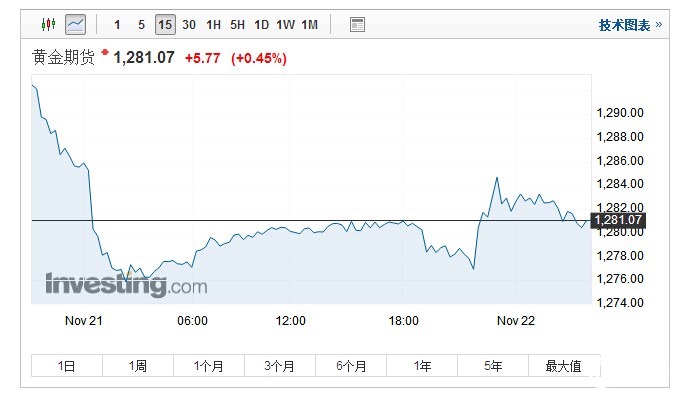This screenshot has width=681, height=400.
Task: Select the 1-minute interval
Action: (117, 24)
